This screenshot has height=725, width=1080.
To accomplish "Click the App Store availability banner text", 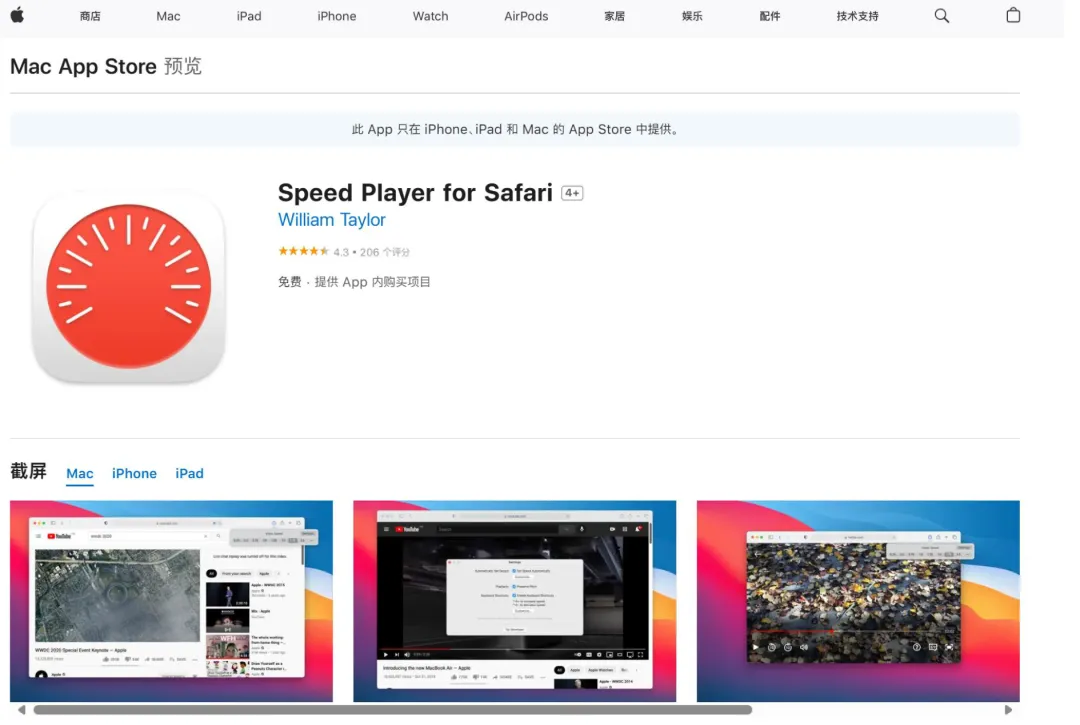I will 515,129.
